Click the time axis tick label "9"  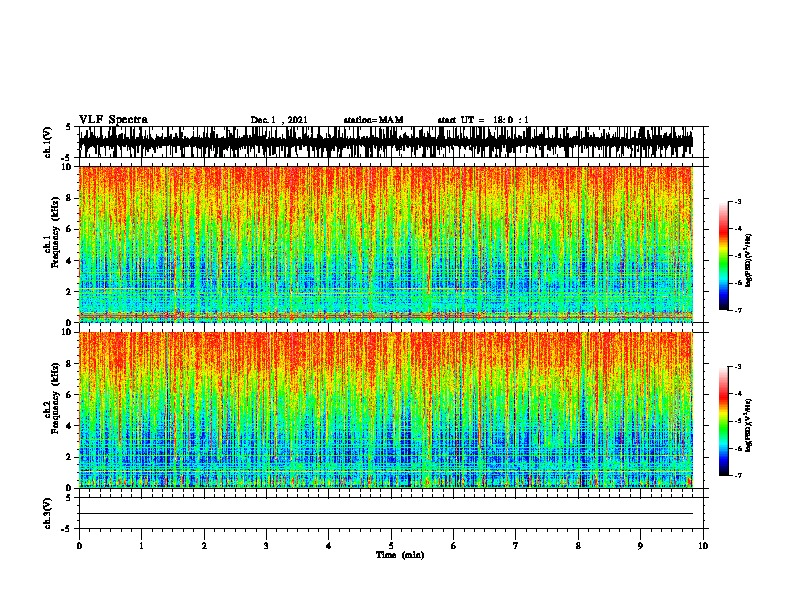pyautogui.click(x=640, y=546)
